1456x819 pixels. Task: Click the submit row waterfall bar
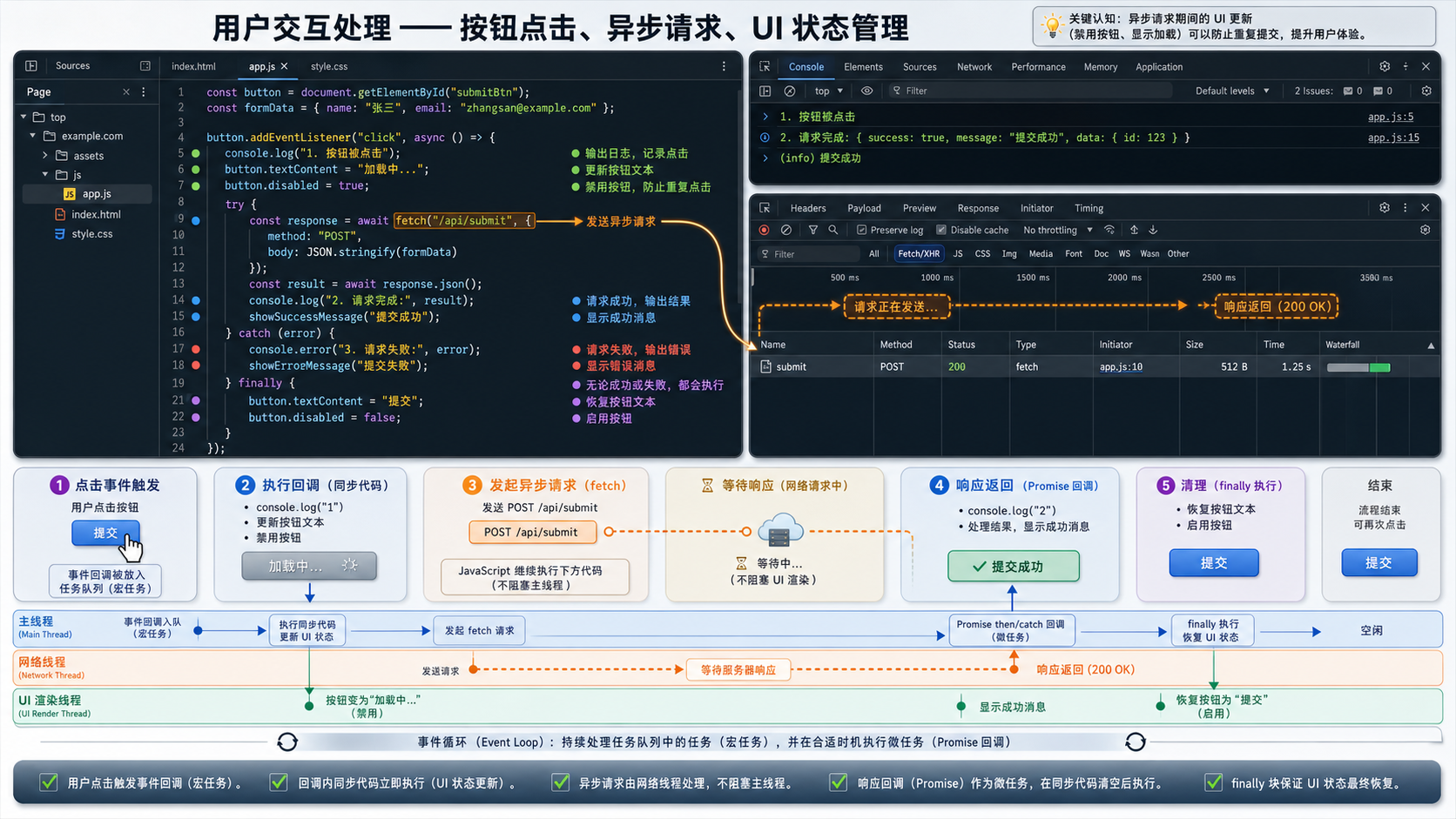(x=1358, y=367)
